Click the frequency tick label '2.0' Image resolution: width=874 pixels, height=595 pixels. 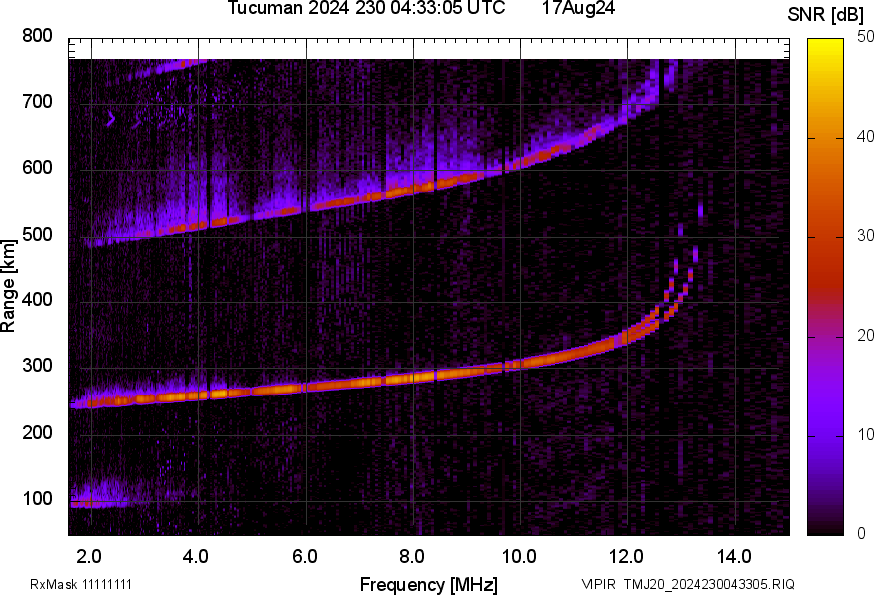tap(89, 556)
